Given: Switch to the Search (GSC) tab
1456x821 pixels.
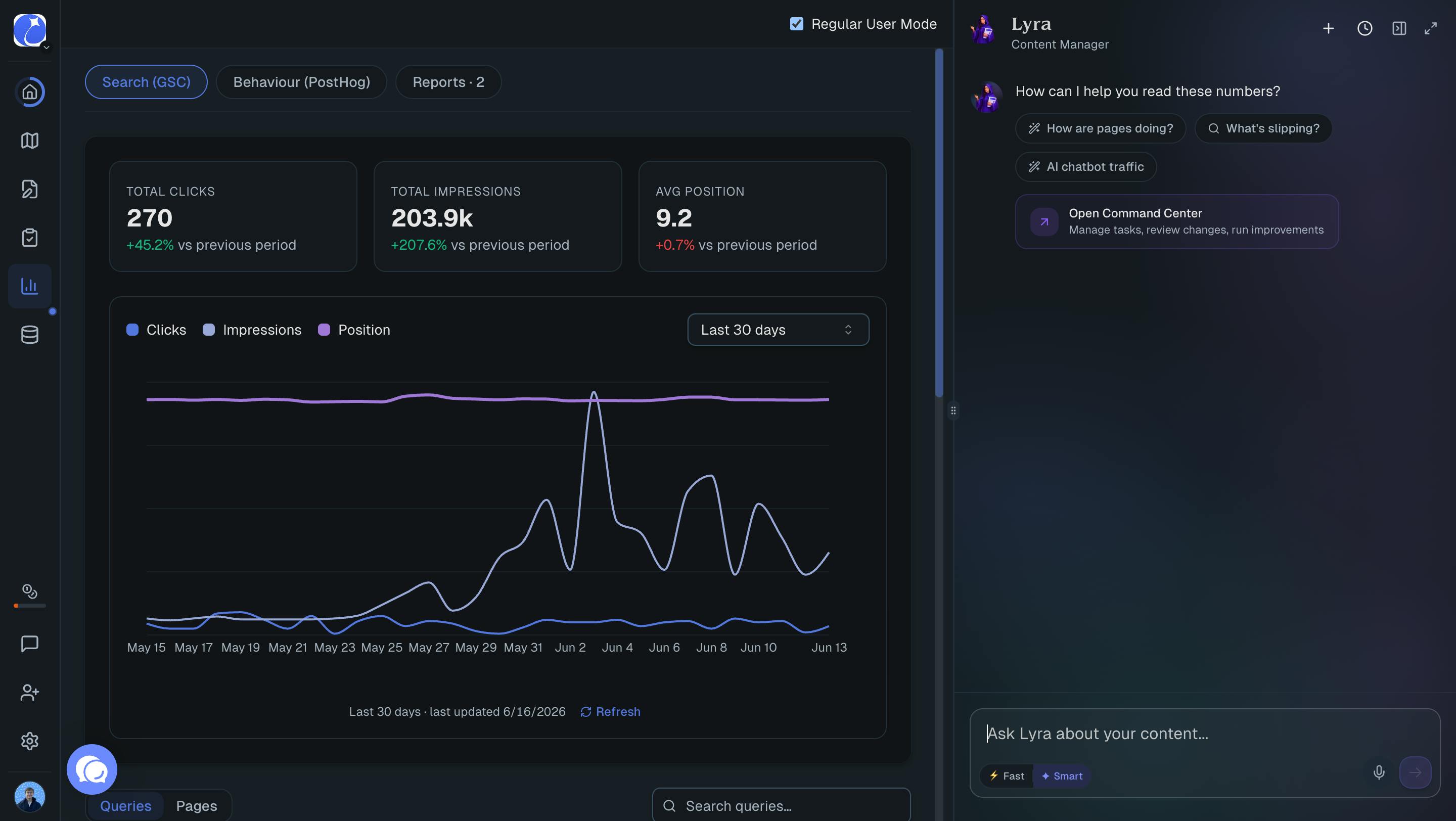Looking at the screenshot, I should (147, 82).
